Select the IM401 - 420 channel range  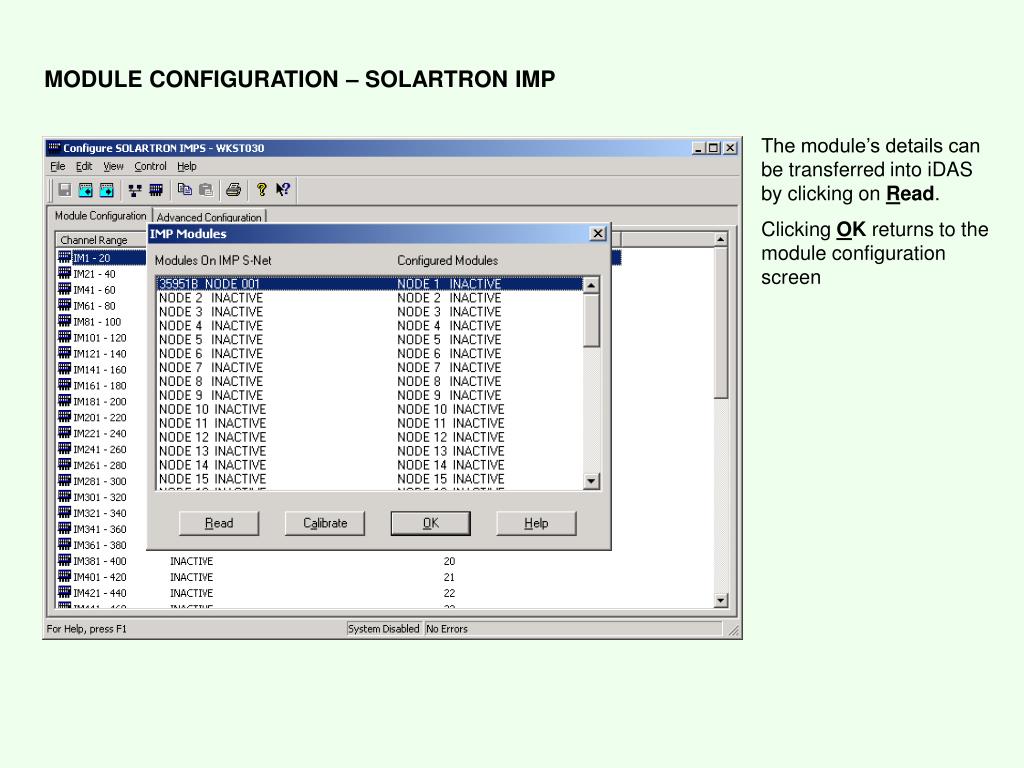99,577
